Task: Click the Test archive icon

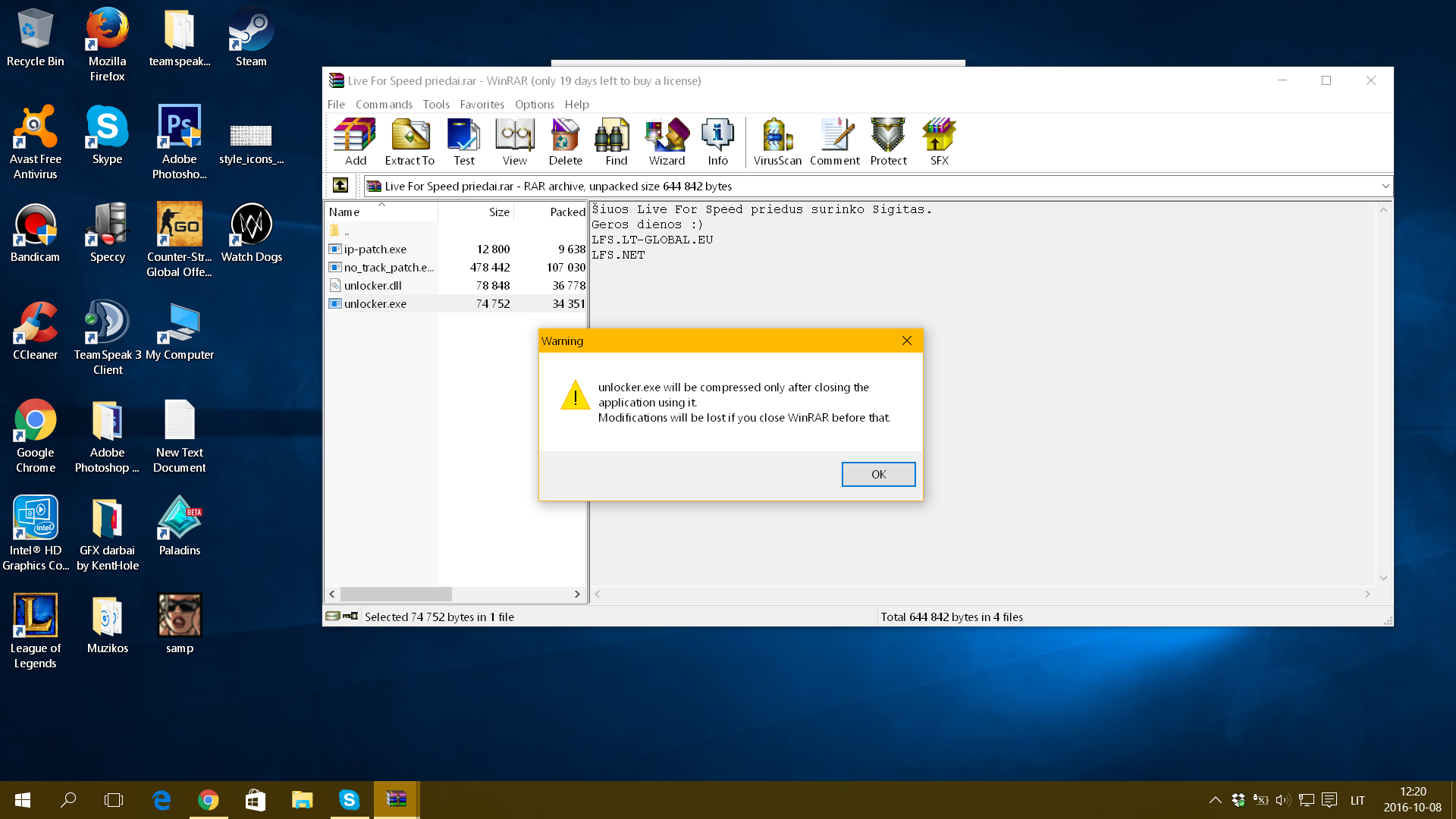Action: click(x=464, y=142)
